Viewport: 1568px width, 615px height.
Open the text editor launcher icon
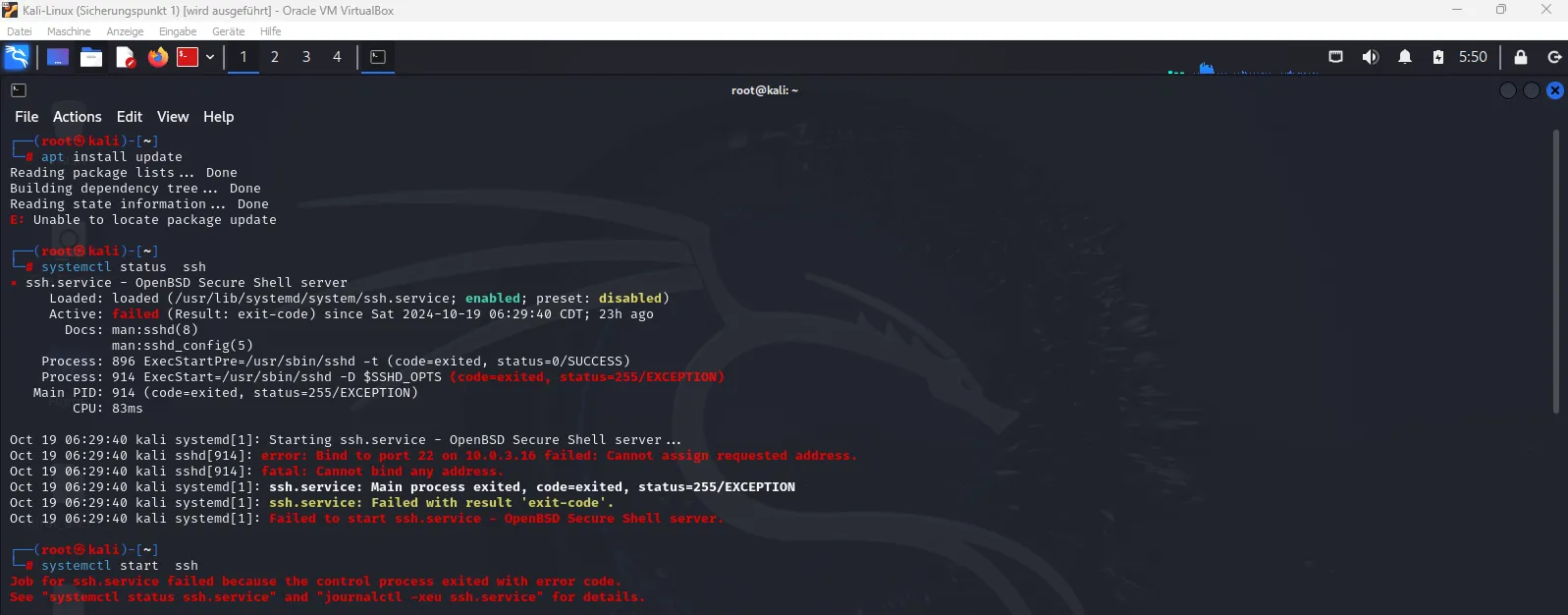click(x=125, y=57)
